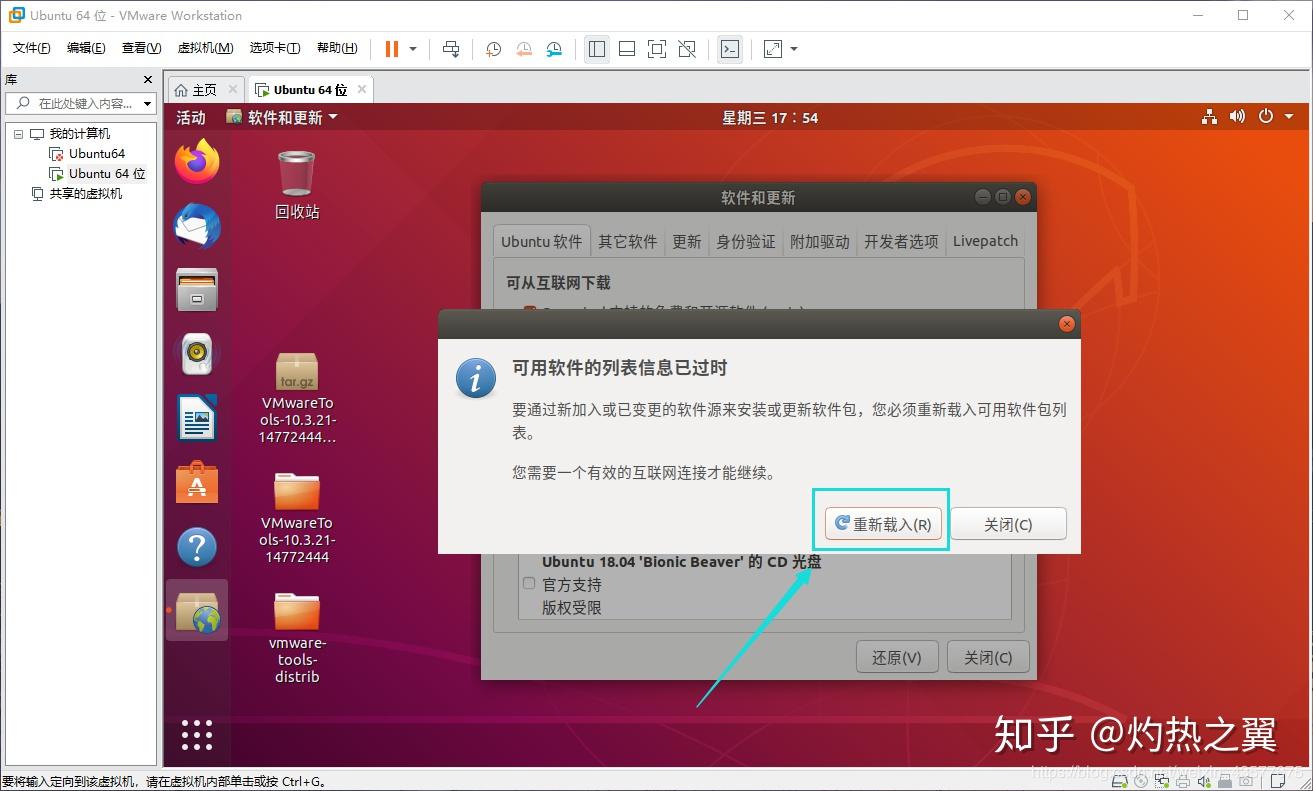Switch to the 更新 tab
The height and width of the screenshot is (791, 1313).
click(687, 241)
